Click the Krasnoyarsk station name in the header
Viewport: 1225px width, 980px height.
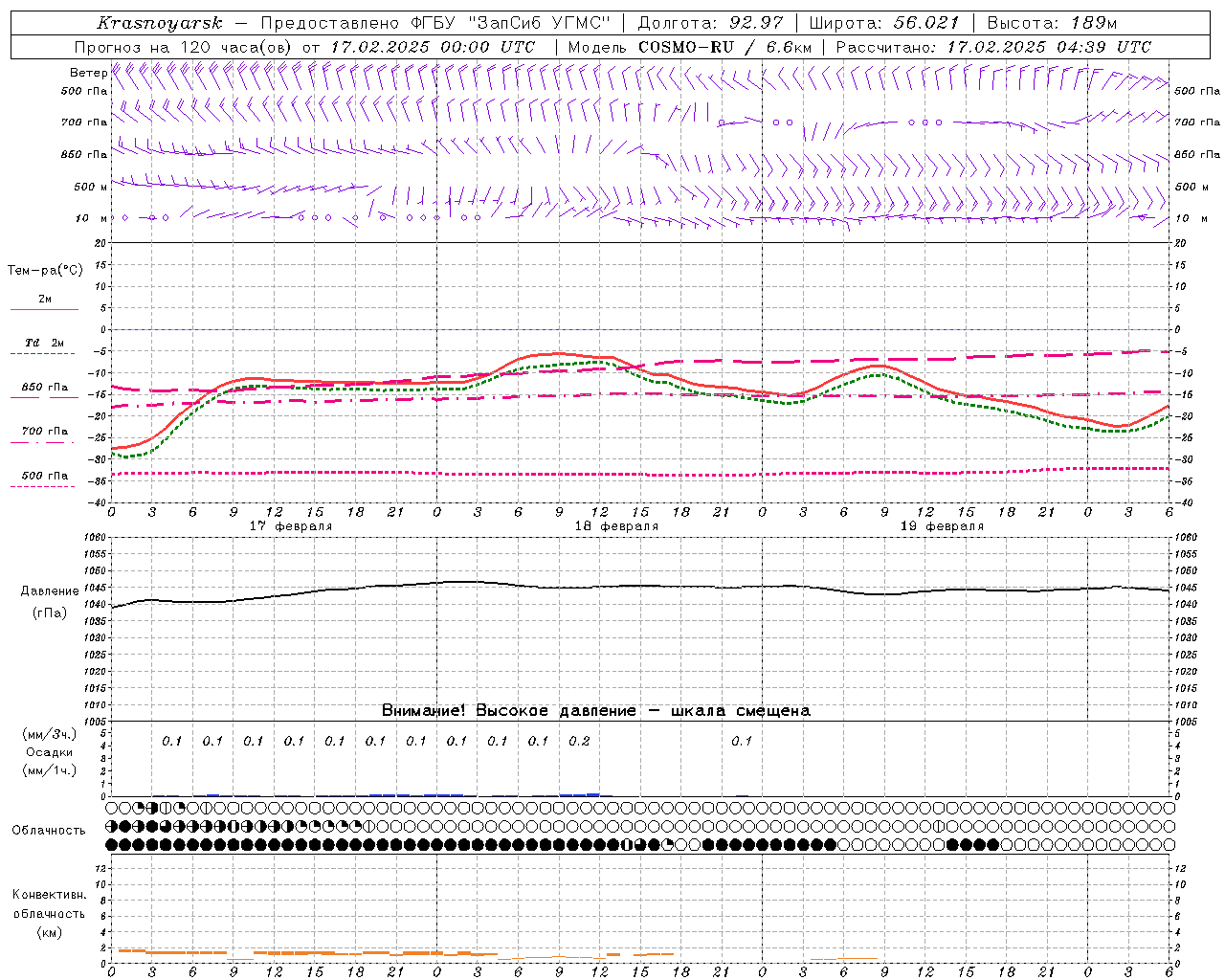(x=160, y=23)
